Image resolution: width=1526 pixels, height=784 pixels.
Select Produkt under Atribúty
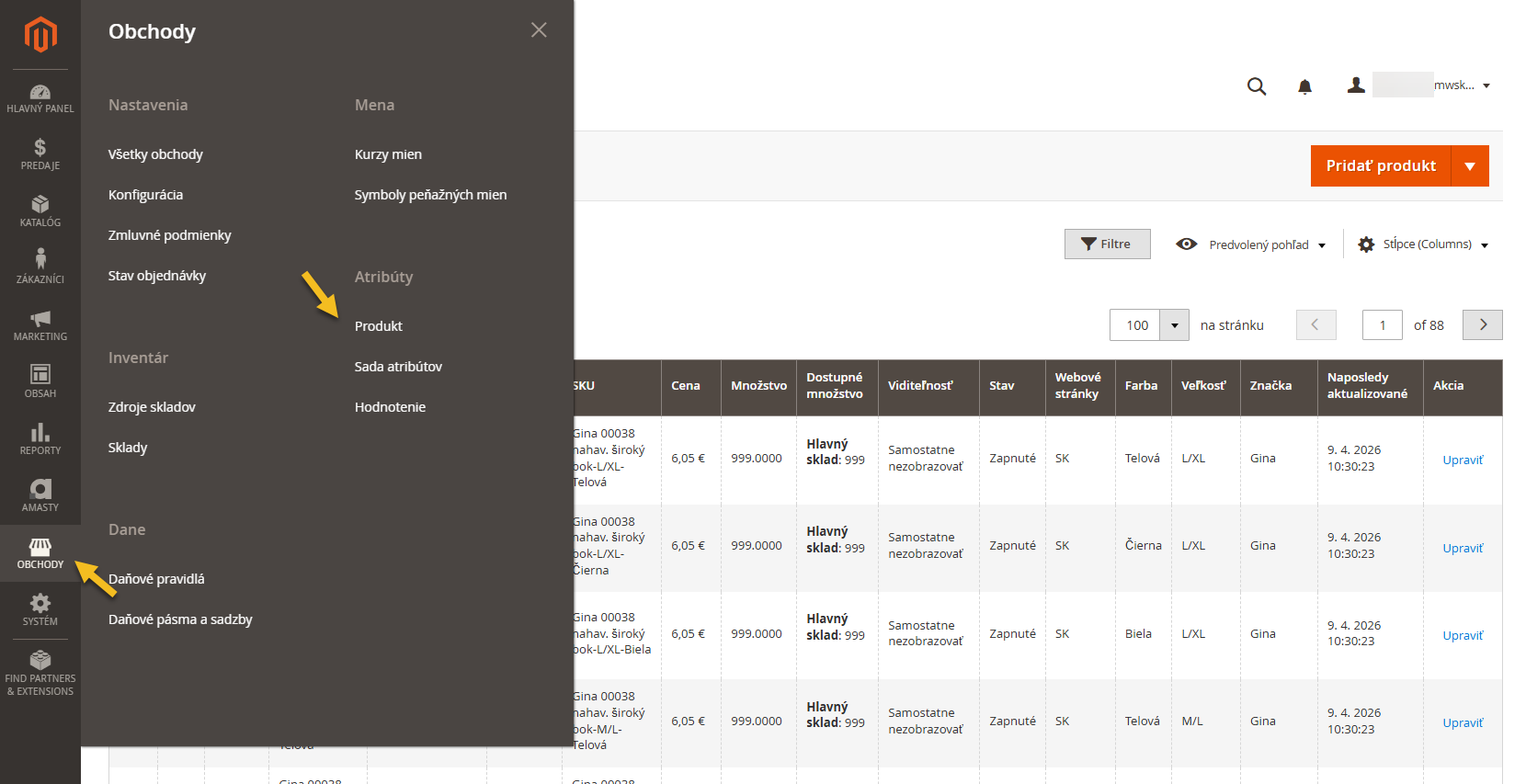pos(379,326)
